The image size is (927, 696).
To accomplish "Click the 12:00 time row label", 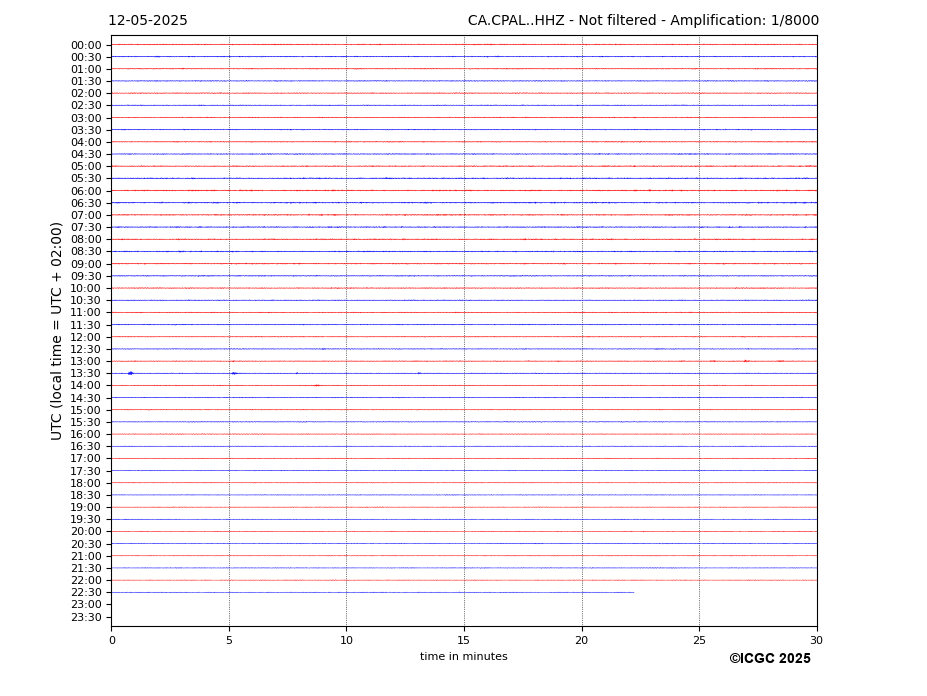I will point(86,338).
